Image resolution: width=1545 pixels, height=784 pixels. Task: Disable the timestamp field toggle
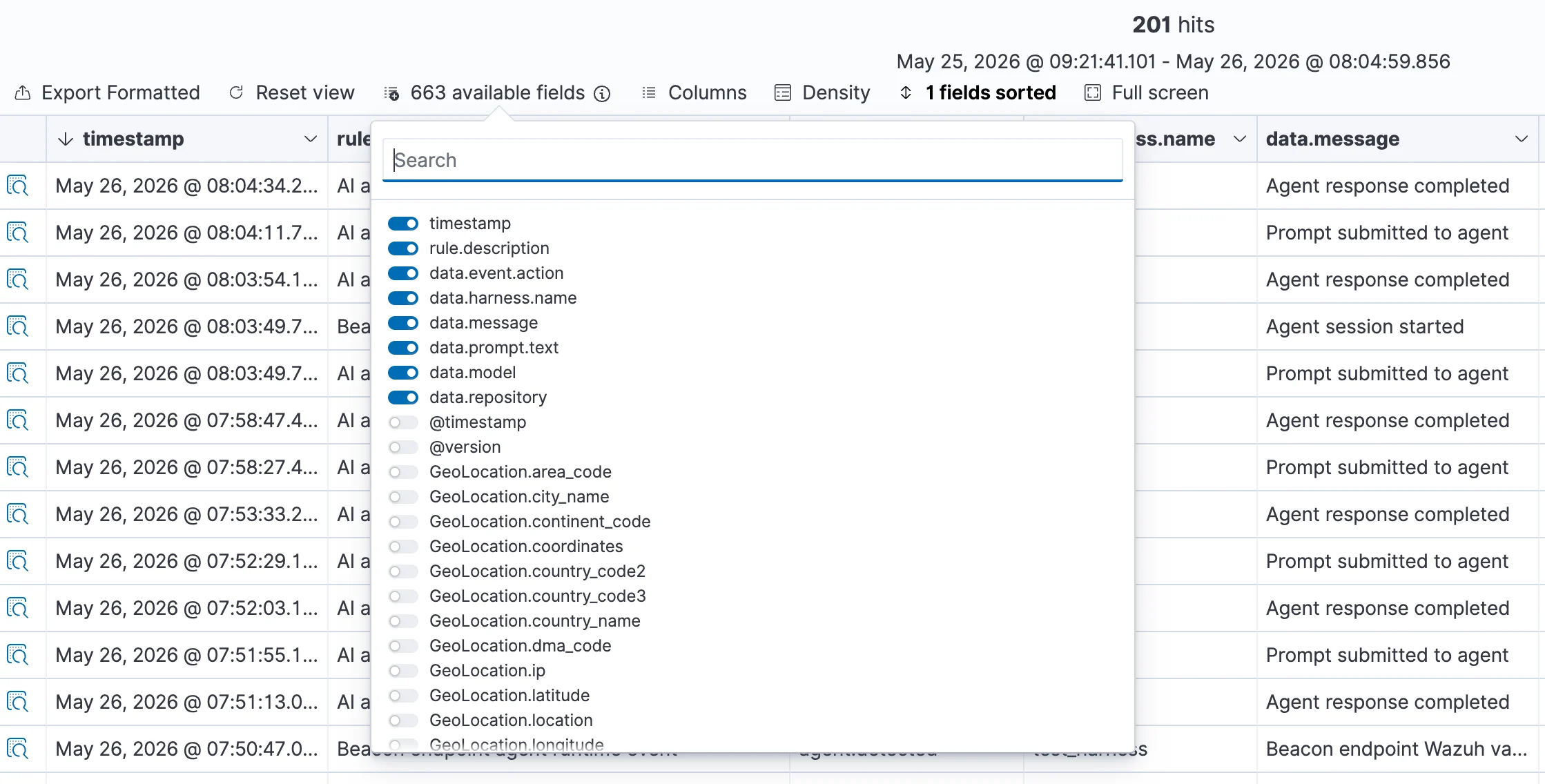[x=403, y=224]
